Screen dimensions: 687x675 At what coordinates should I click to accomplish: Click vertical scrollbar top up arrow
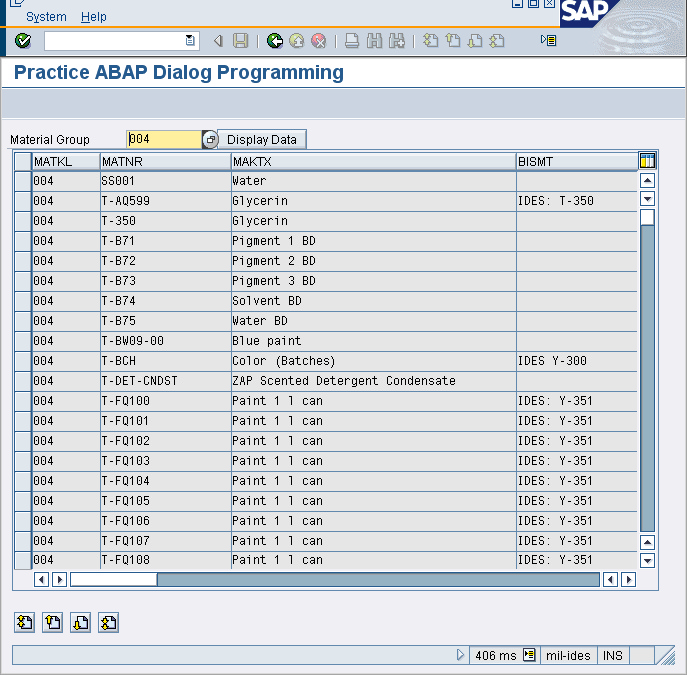pos(647,180)
